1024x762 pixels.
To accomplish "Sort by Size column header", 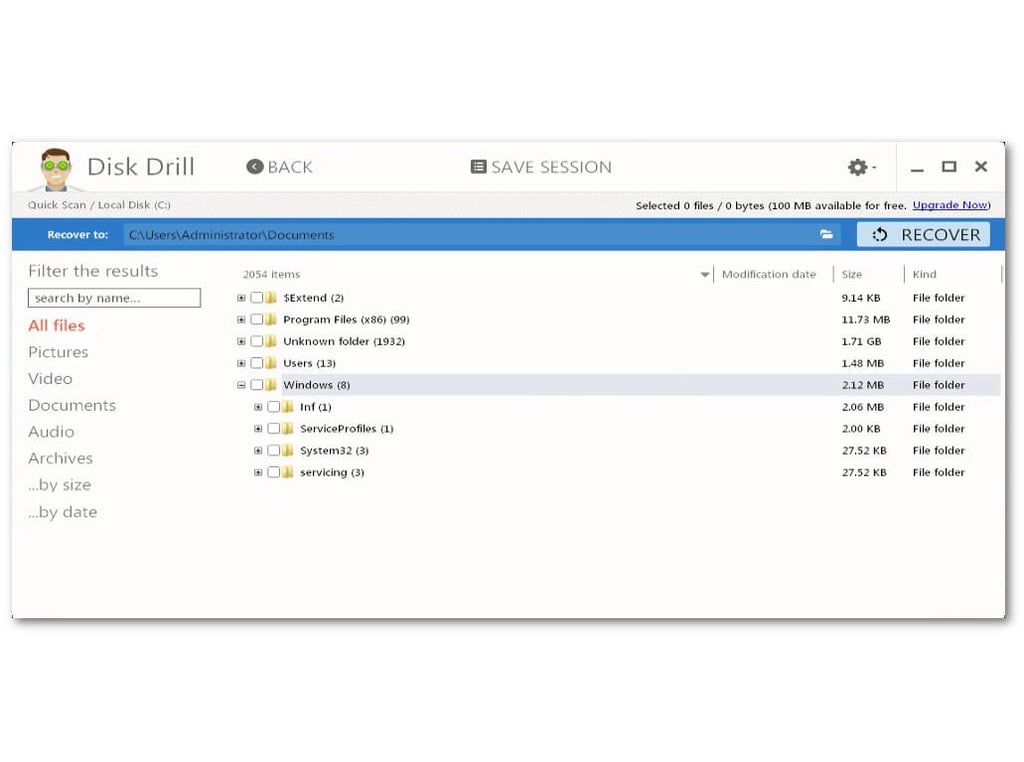I will pos(852,274).
